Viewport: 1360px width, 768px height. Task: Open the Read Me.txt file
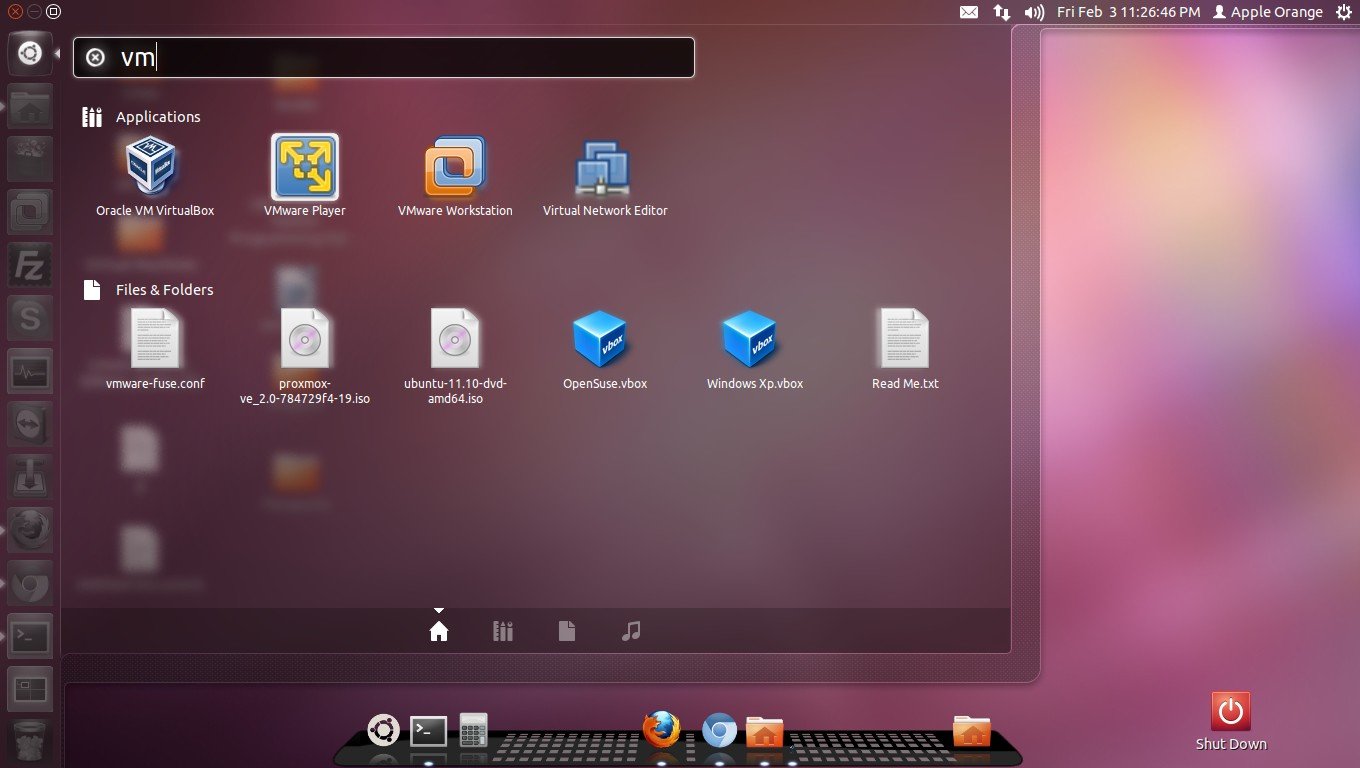pos(905,349)
